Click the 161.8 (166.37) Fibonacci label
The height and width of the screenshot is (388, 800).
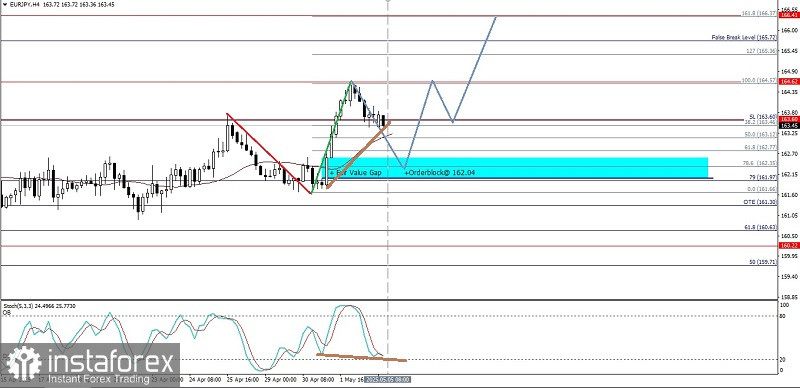[x=759, y=13]
